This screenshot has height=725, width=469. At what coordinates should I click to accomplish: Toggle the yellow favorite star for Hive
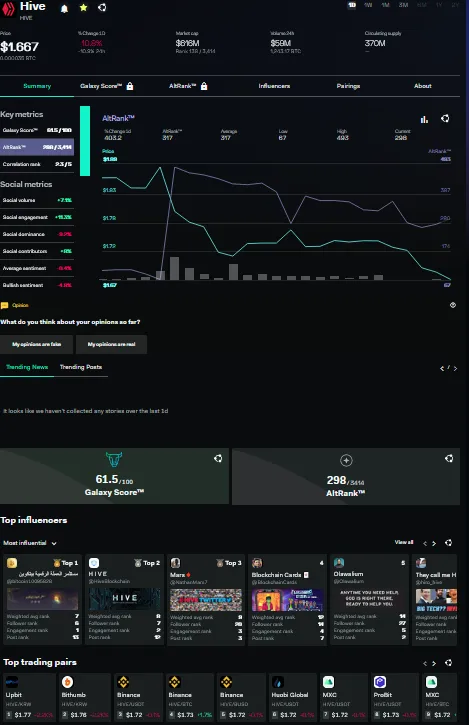(x=83, y=8)
